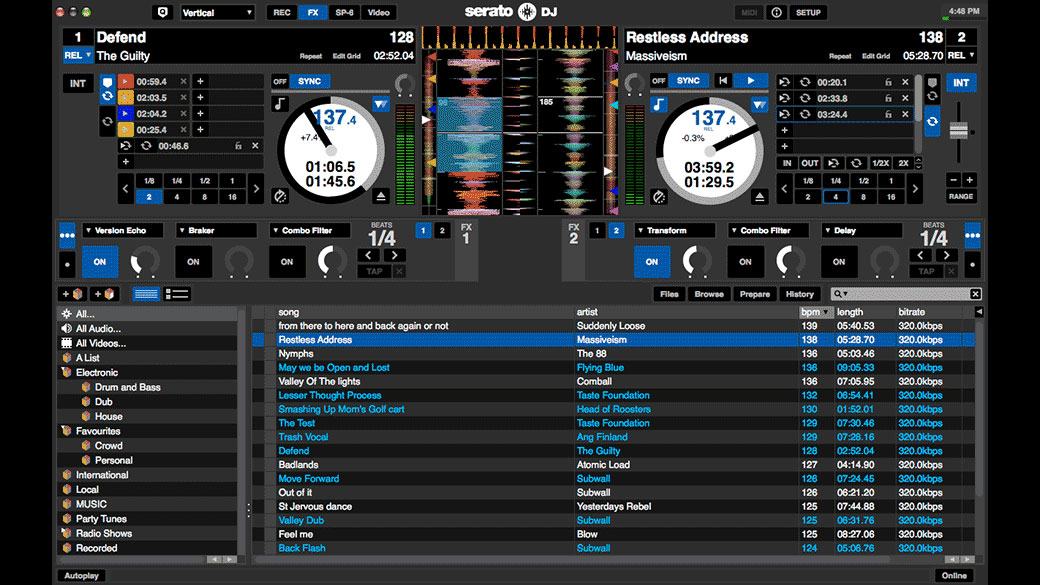Viewport: 1040px width, 585px height.
Task: Add a smart crate with the second plus-crate icon
Action: [x=105, y=294]
